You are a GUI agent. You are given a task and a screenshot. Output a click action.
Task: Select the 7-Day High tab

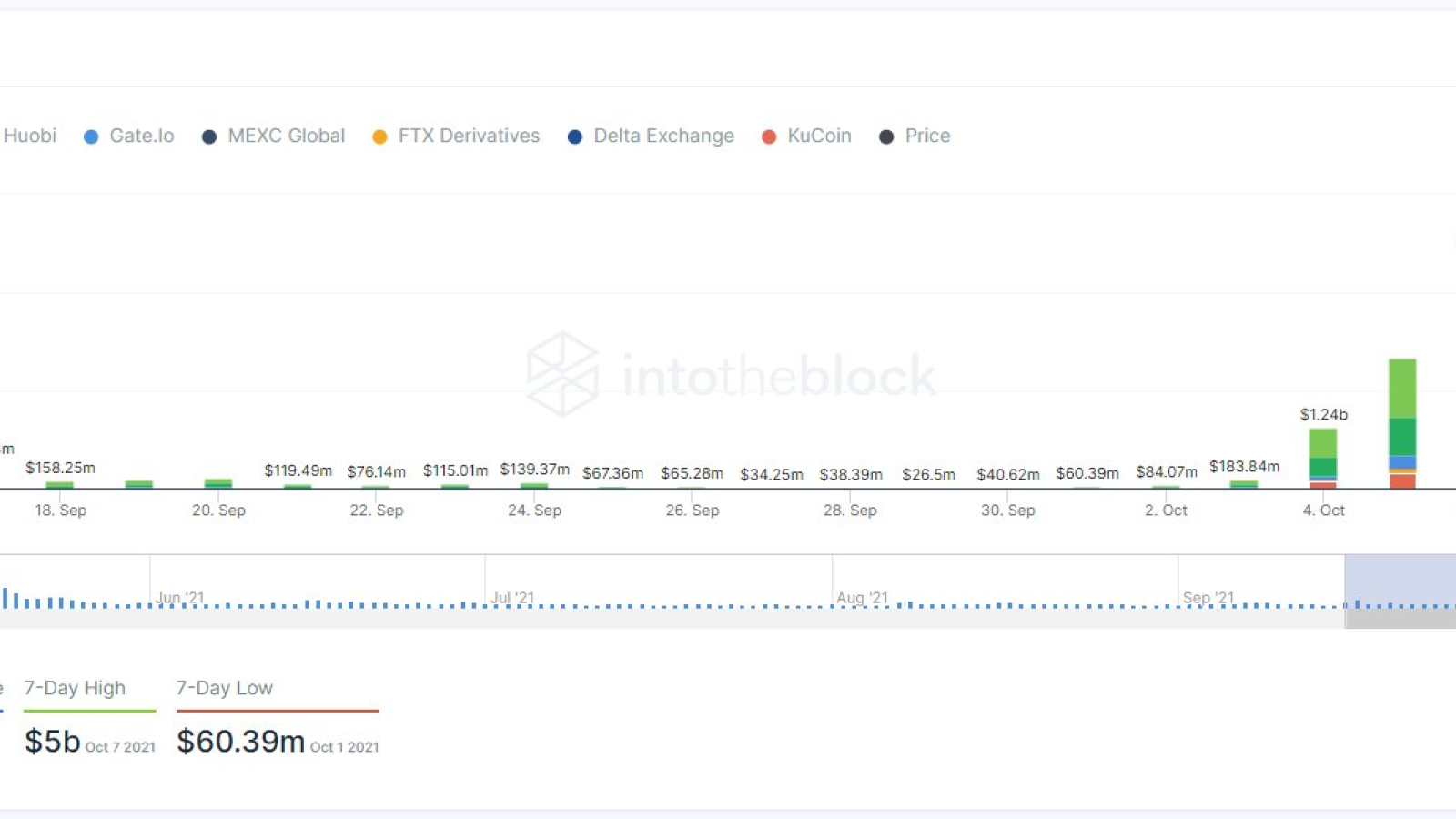75,688
